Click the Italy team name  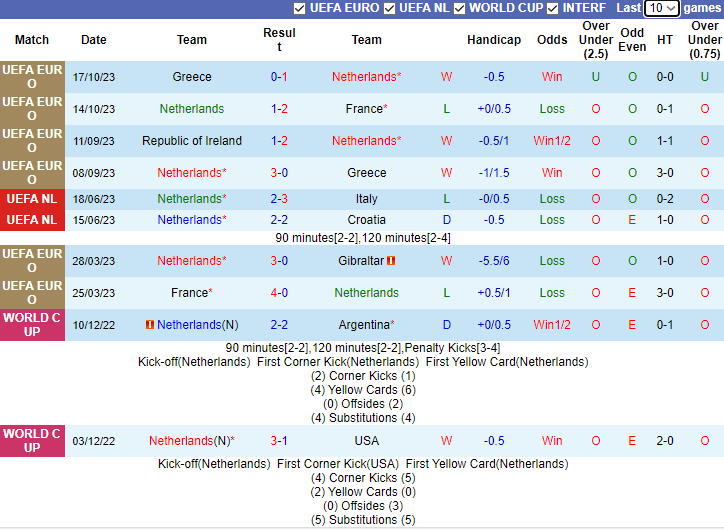click(x=367, y=199)
